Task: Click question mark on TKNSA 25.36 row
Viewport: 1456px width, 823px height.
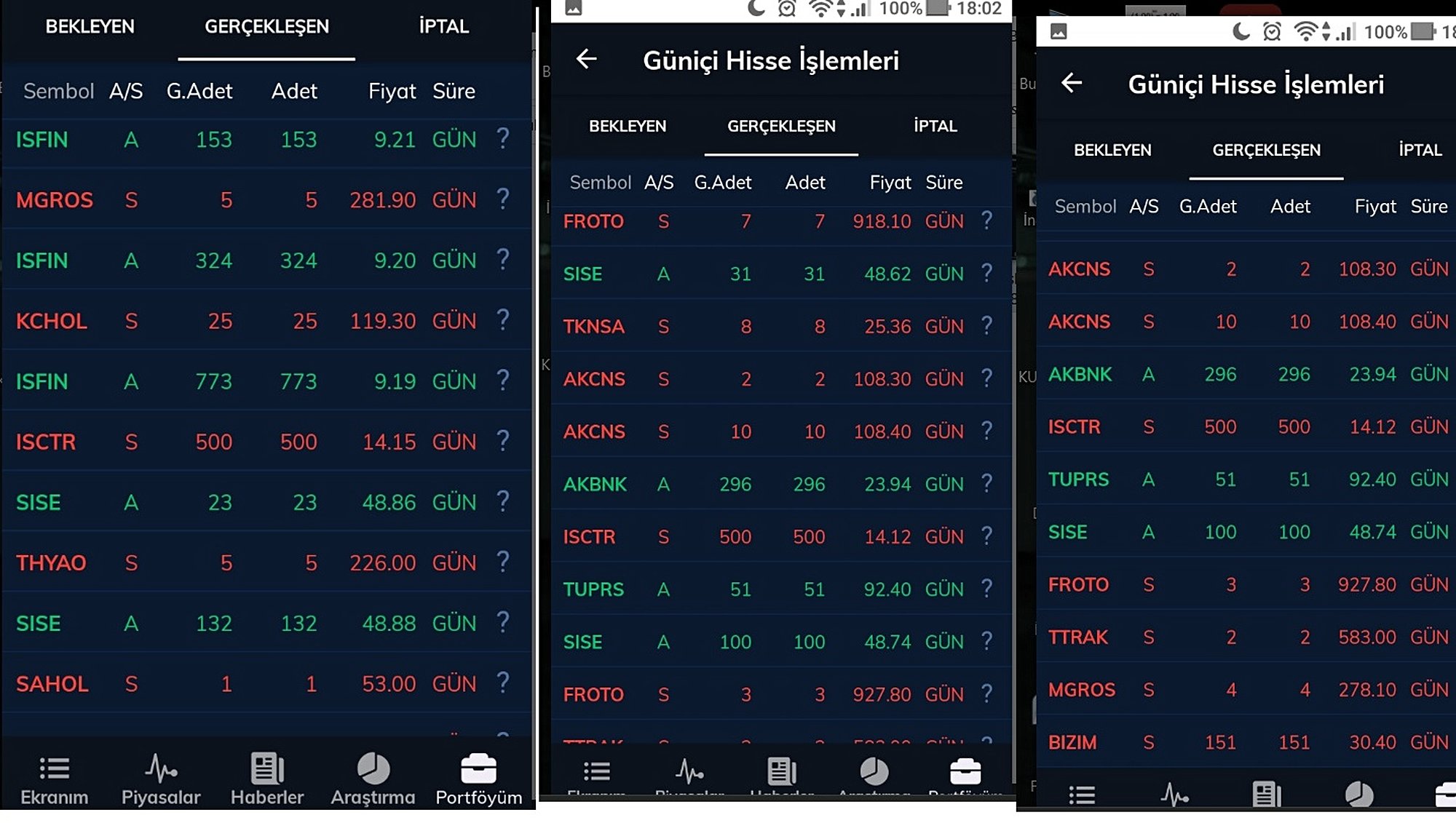Action: [986, 325]
